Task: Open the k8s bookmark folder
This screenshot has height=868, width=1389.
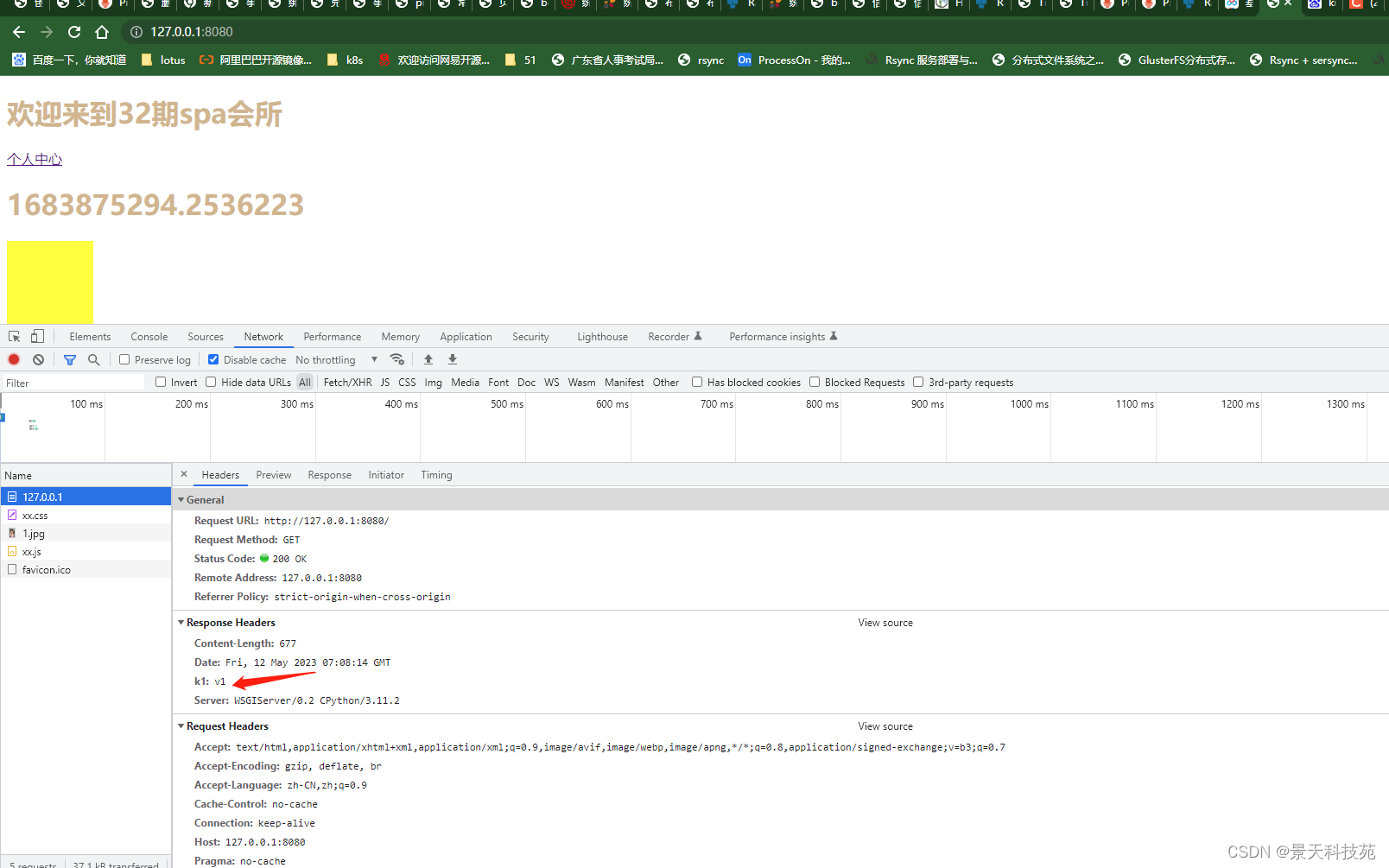Action: (345, 60)
